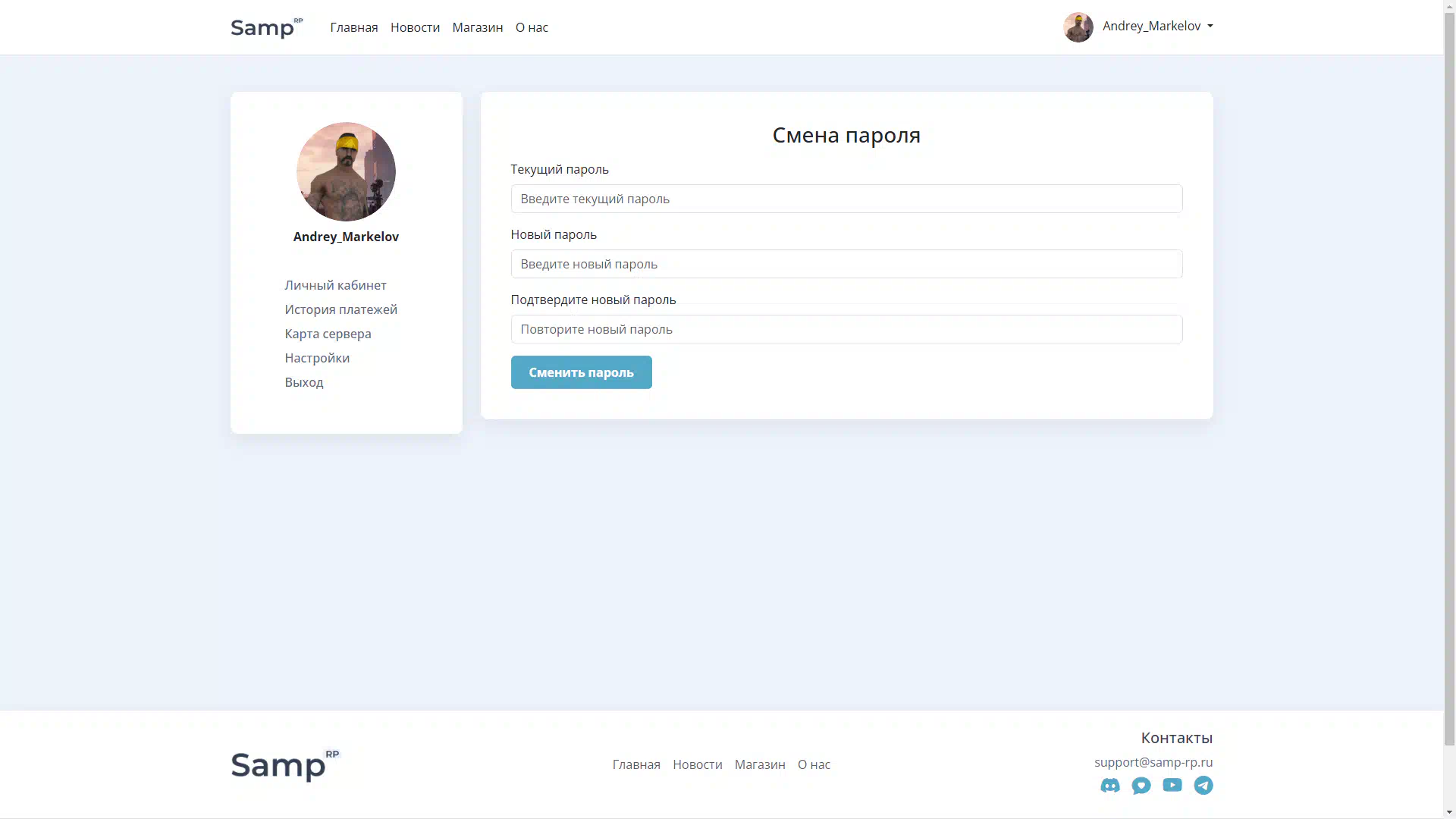This screenshot has width=1456, height=819.
Task: Open Карта сервера in sidebar
Action: click(x=328, y=334)
